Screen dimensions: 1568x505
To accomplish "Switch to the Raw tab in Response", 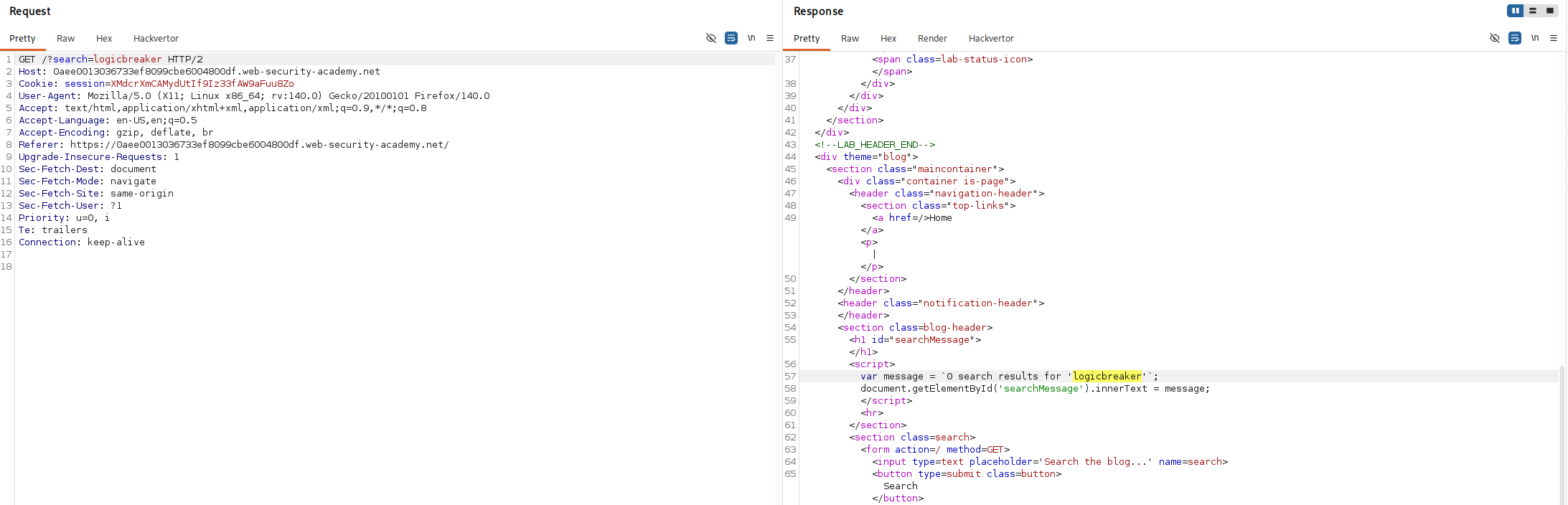I will coord(850,39).
